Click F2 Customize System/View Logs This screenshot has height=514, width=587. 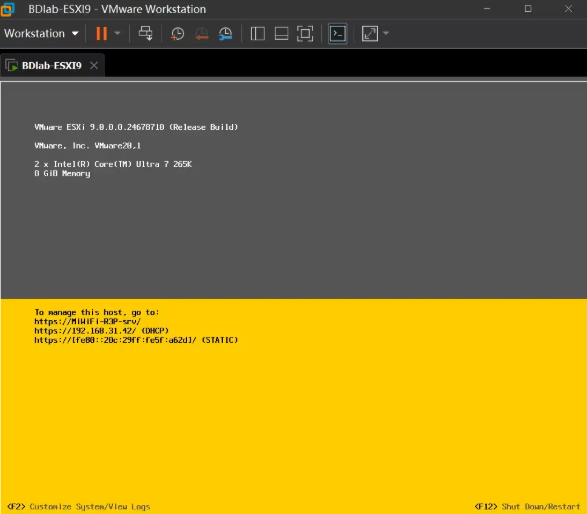pyautogui.click(x=79, y=507)
